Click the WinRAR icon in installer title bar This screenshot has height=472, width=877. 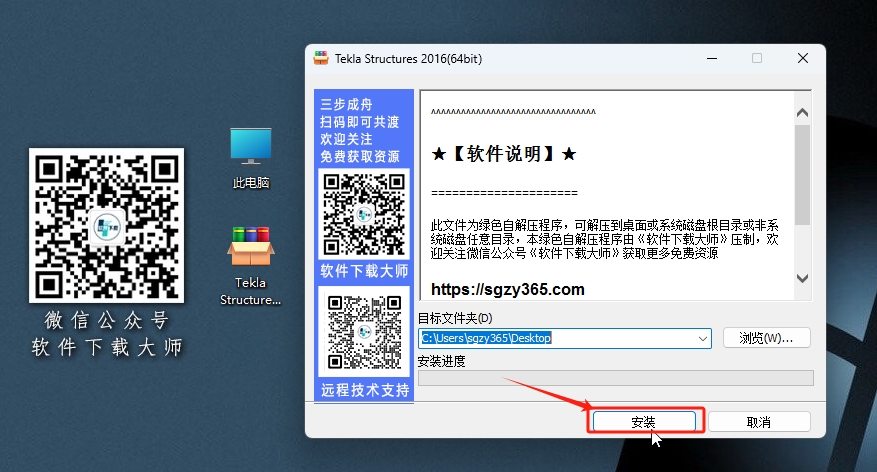point(321,58)
